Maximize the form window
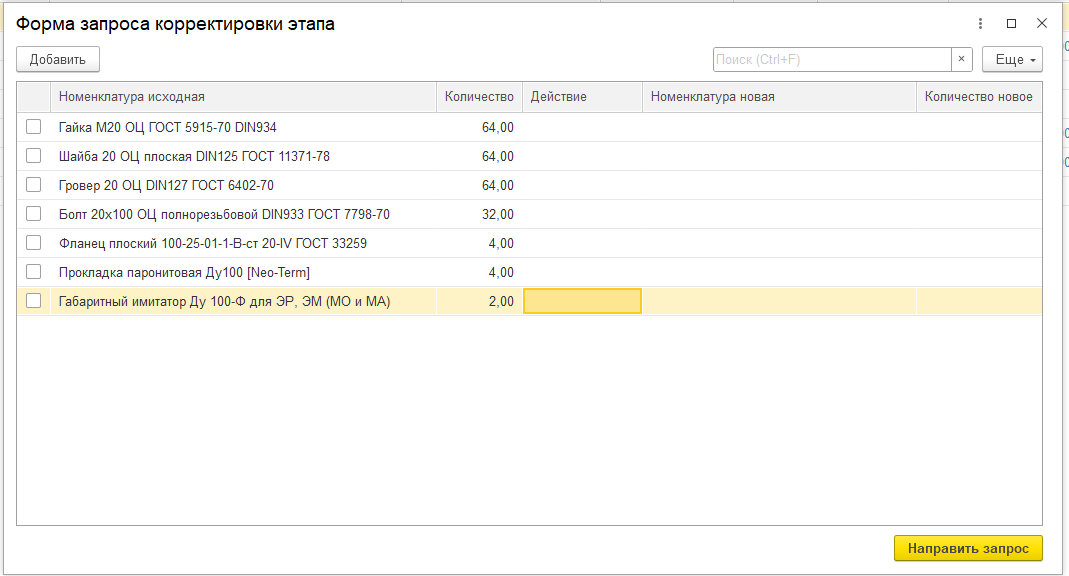The image size is (1069, 576). 1012,24
